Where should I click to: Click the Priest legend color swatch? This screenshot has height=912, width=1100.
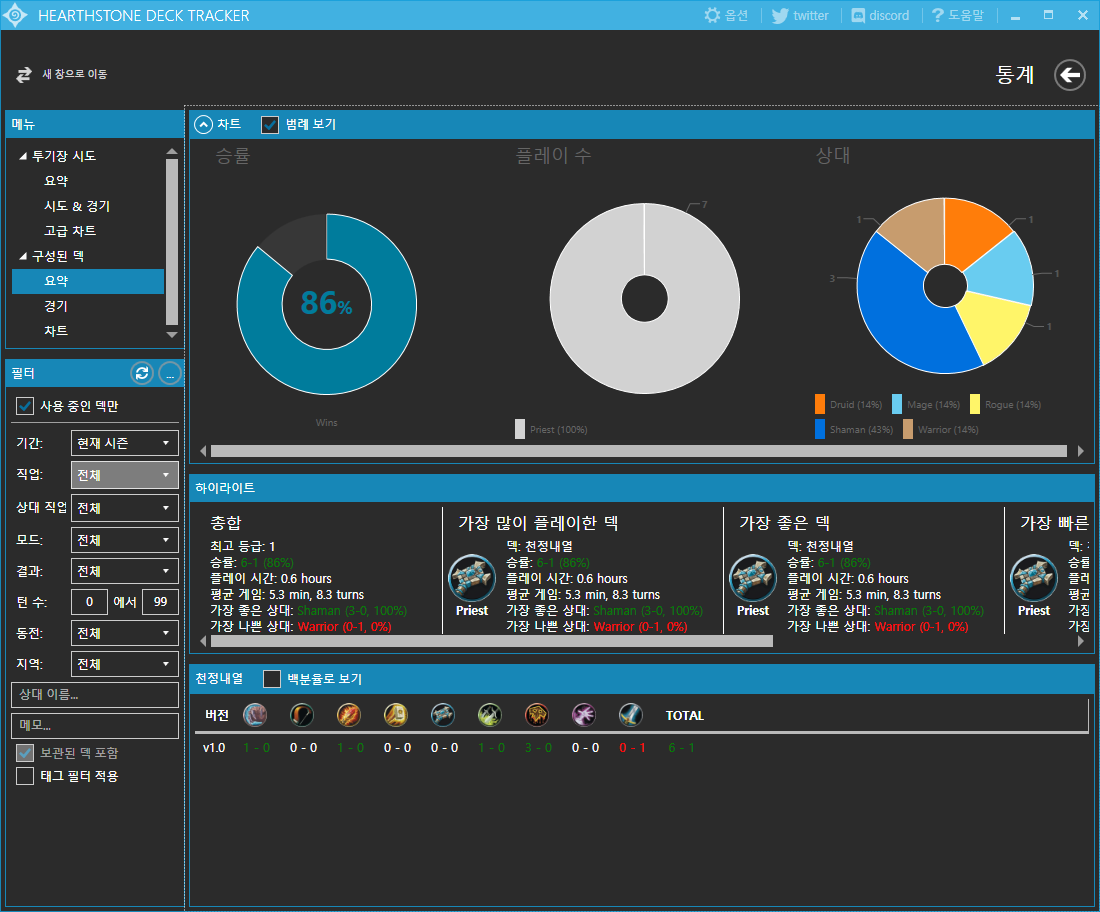(x=520, y=429)
